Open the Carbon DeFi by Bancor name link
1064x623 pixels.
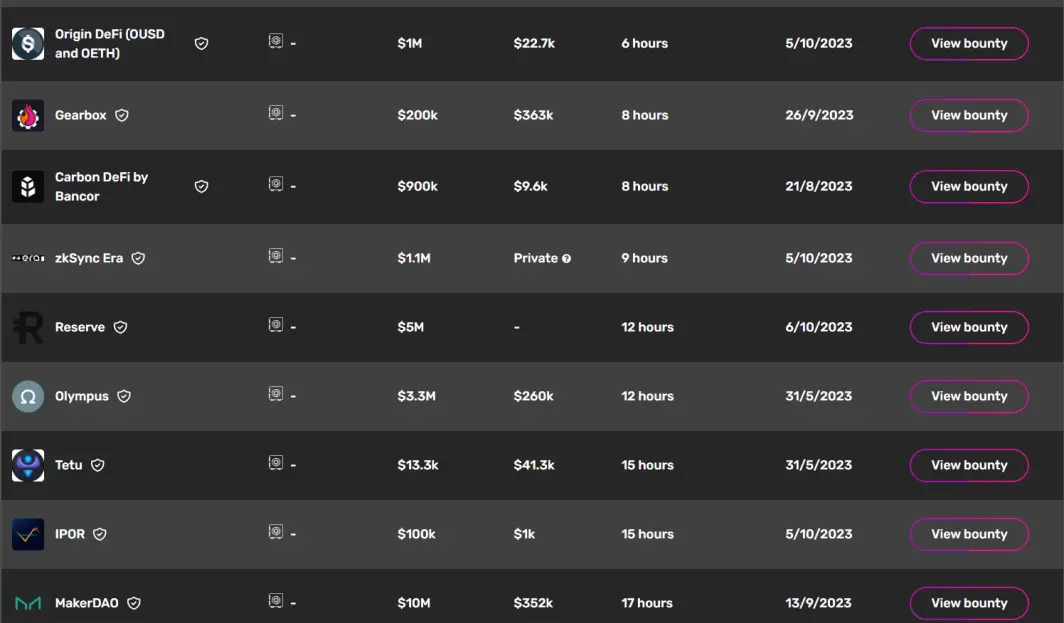point(102,187)
